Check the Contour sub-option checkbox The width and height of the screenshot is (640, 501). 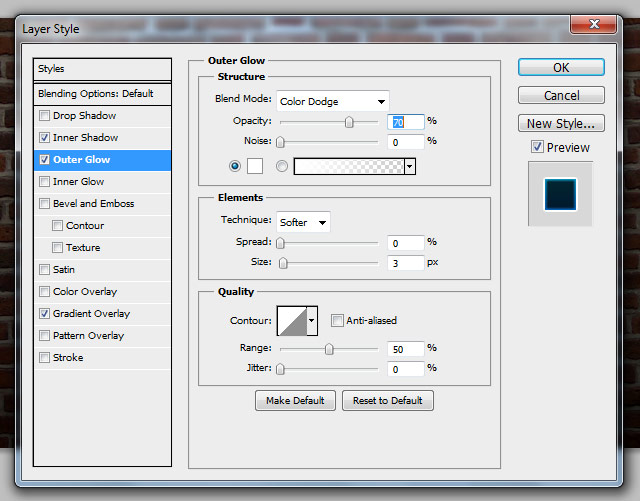[58, 225]
